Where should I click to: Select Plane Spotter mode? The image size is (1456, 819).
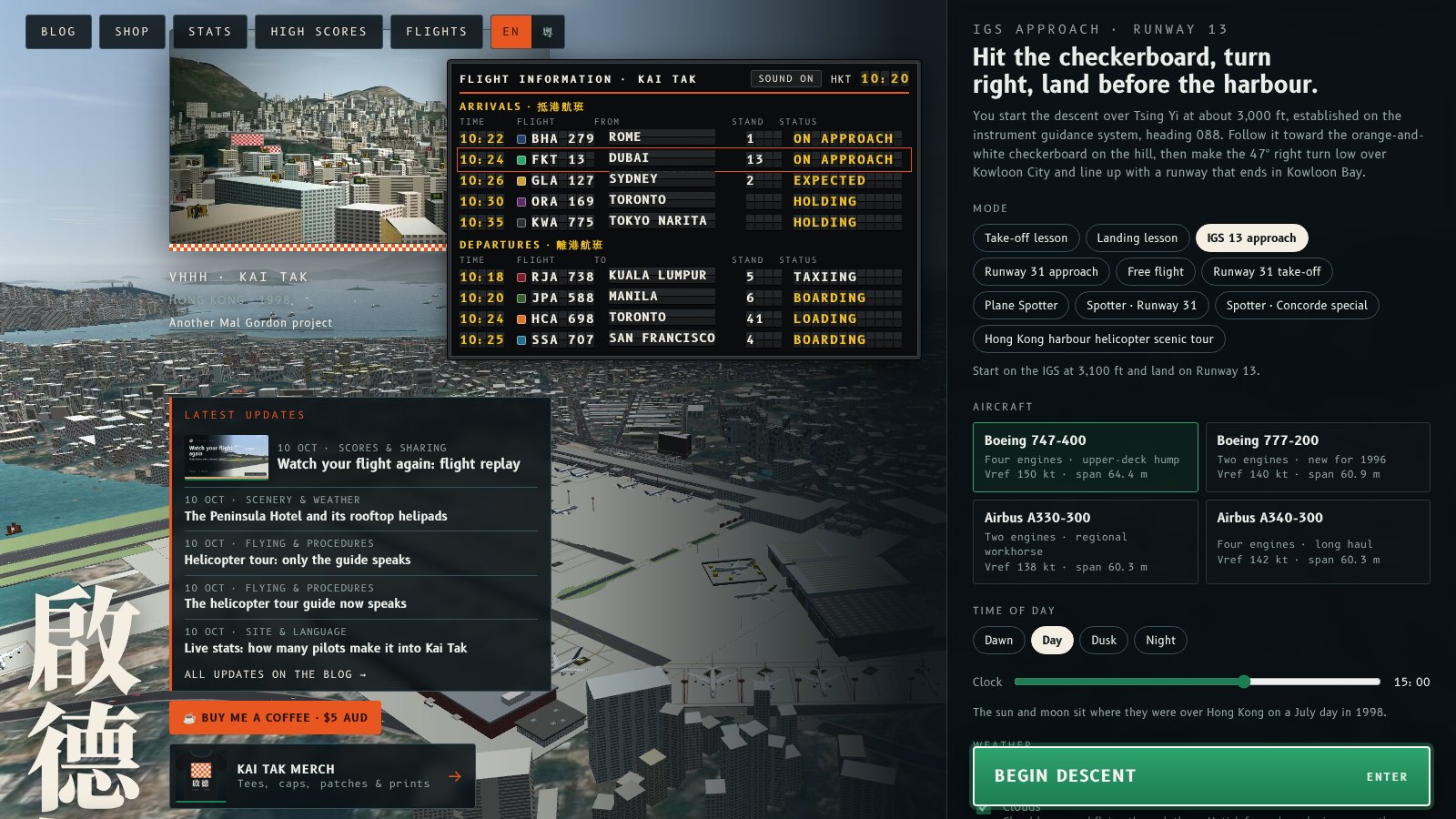coord(1021,306)
